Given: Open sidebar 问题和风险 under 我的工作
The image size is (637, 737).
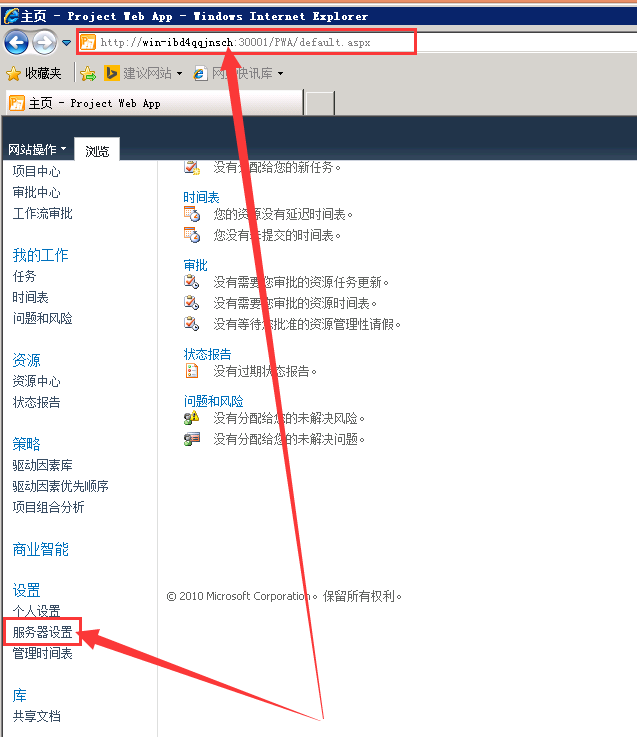Looking at the screenshot, I should click(x=42, y=318).
